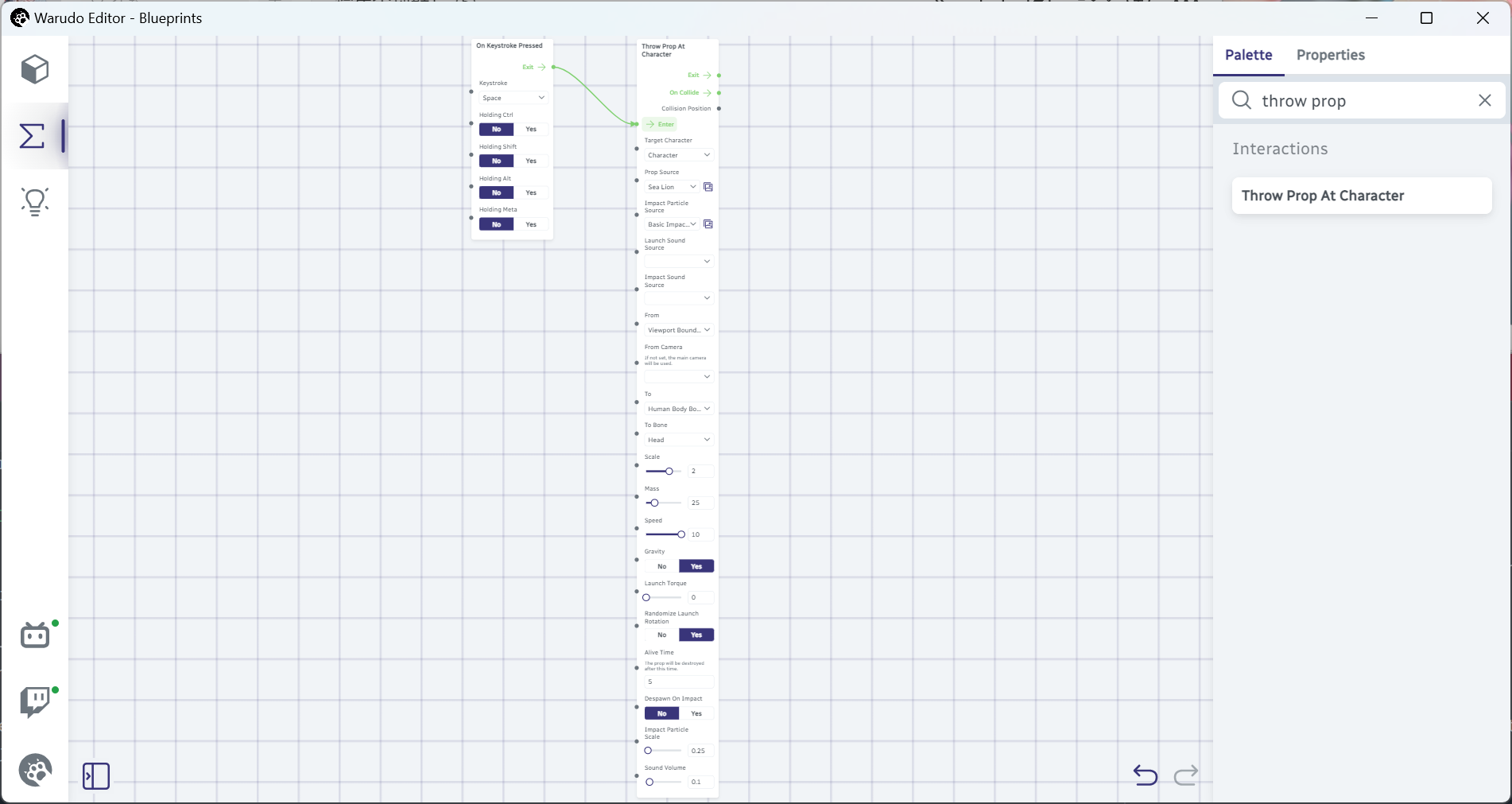Open the Keystroke dropdown showing Space
The width and height of the screenshot is (1512, 804).
click(514, 98)
